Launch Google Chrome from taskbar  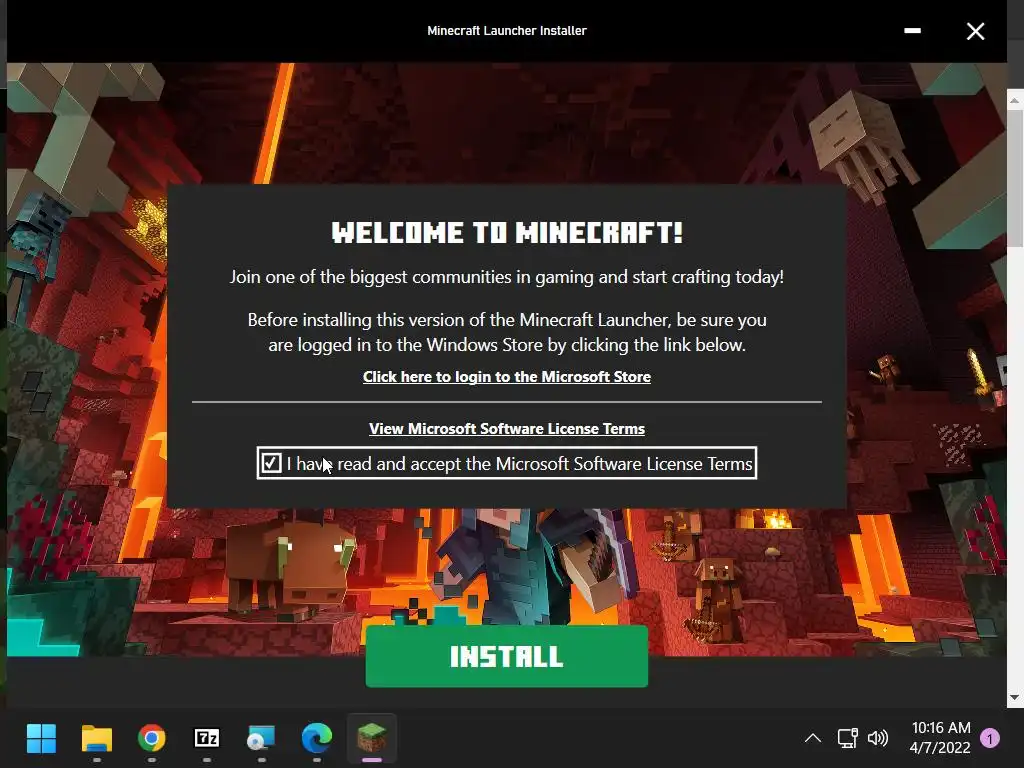[152, 738]
